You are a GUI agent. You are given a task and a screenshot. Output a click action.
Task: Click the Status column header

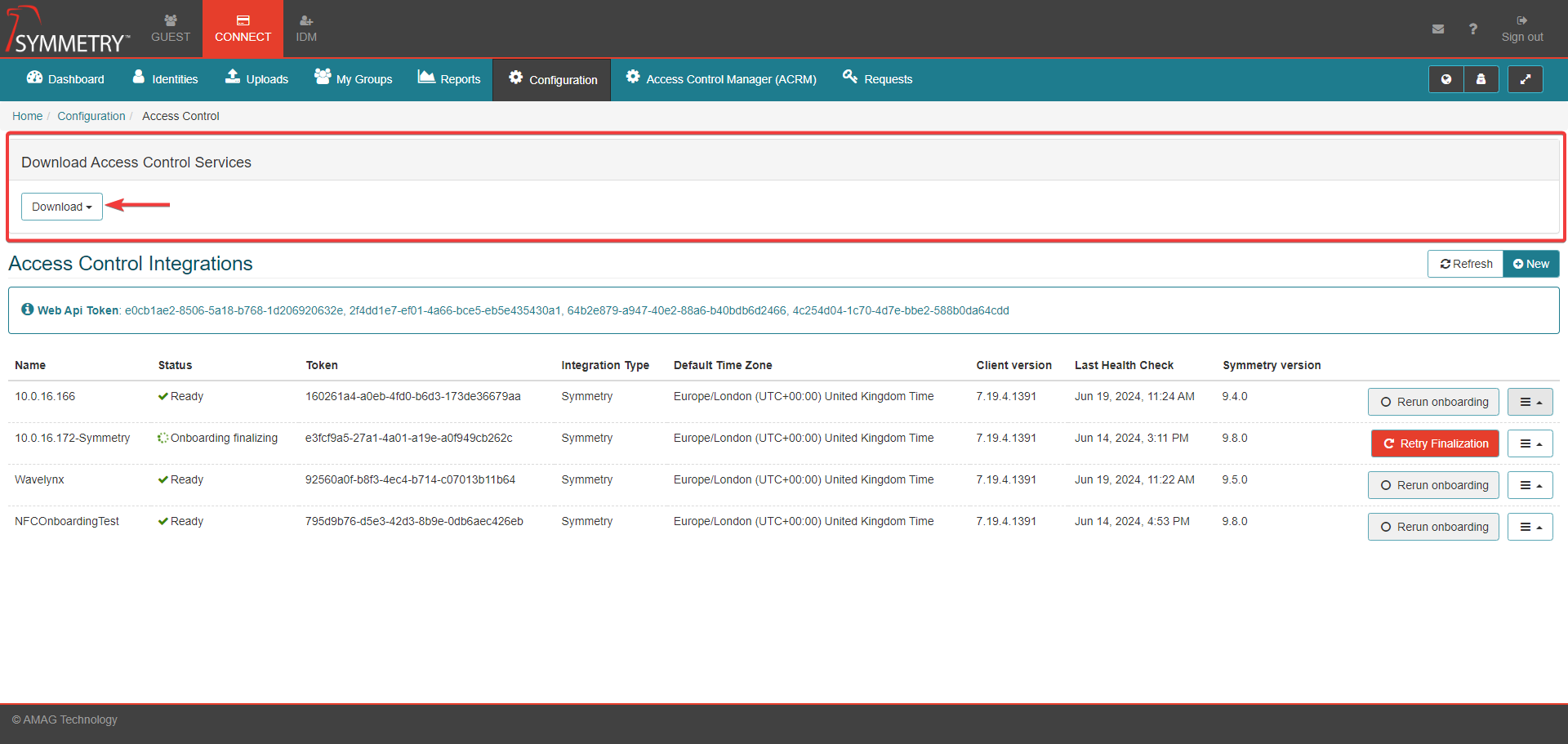coord(175,365)
